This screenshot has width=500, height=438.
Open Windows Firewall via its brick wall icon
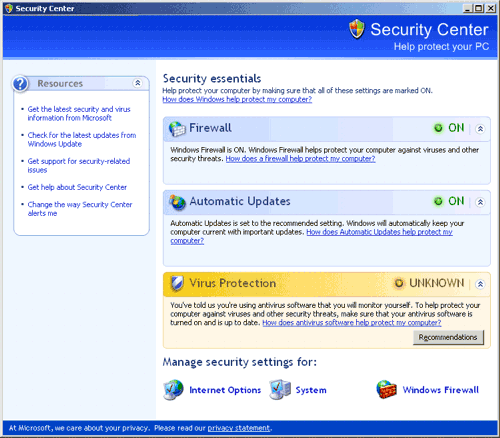[x=387, y=389]
